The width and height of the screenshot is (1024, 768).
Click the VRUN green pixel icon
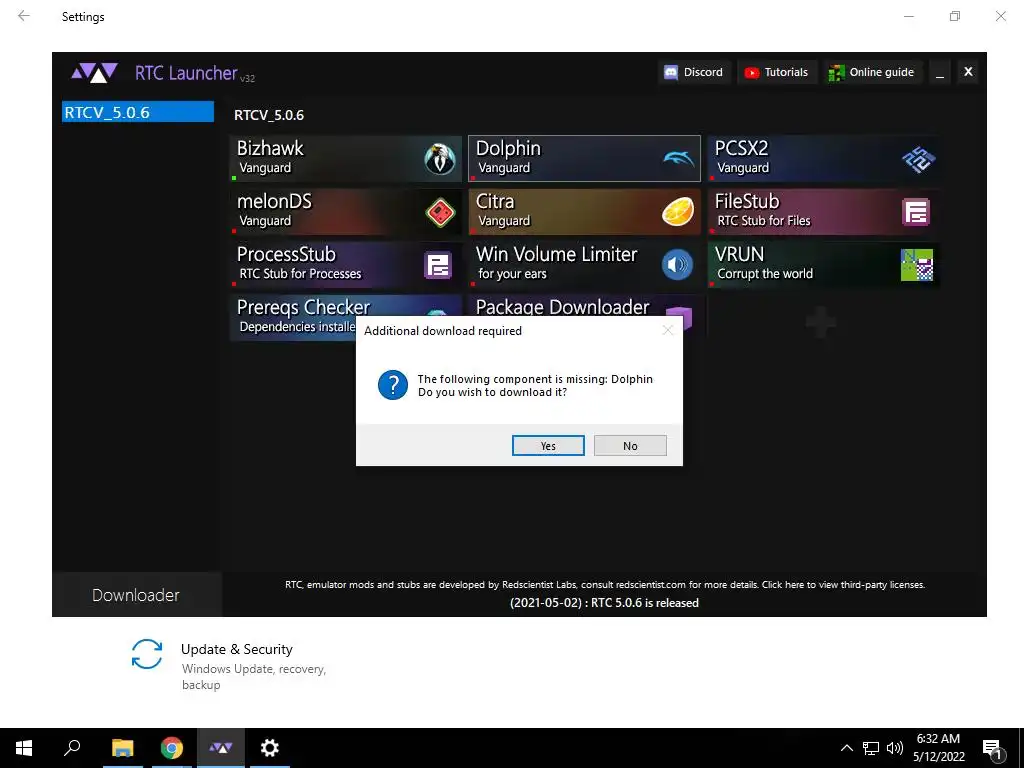(917, 264)
